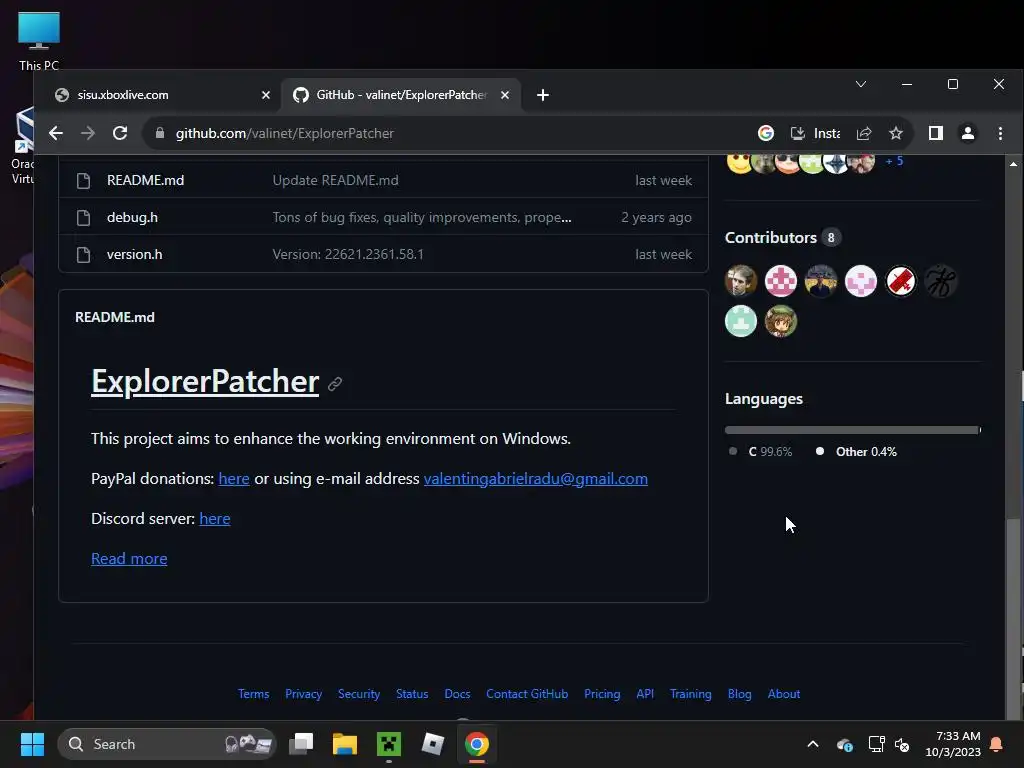
Task: Open the Windows Start menu
Action: (x=32, y=744)
